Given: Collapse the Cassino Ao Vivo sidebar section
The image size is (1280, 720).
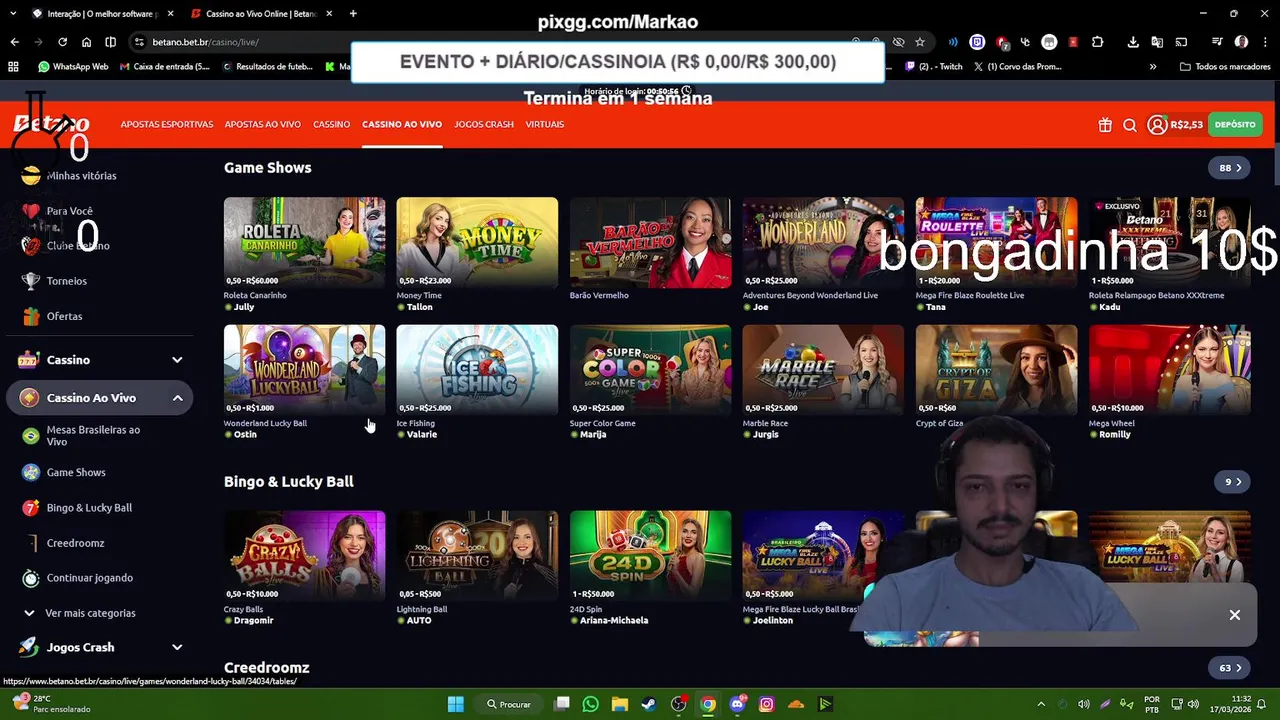Looking at the screenshot, I should pos(177,398).
